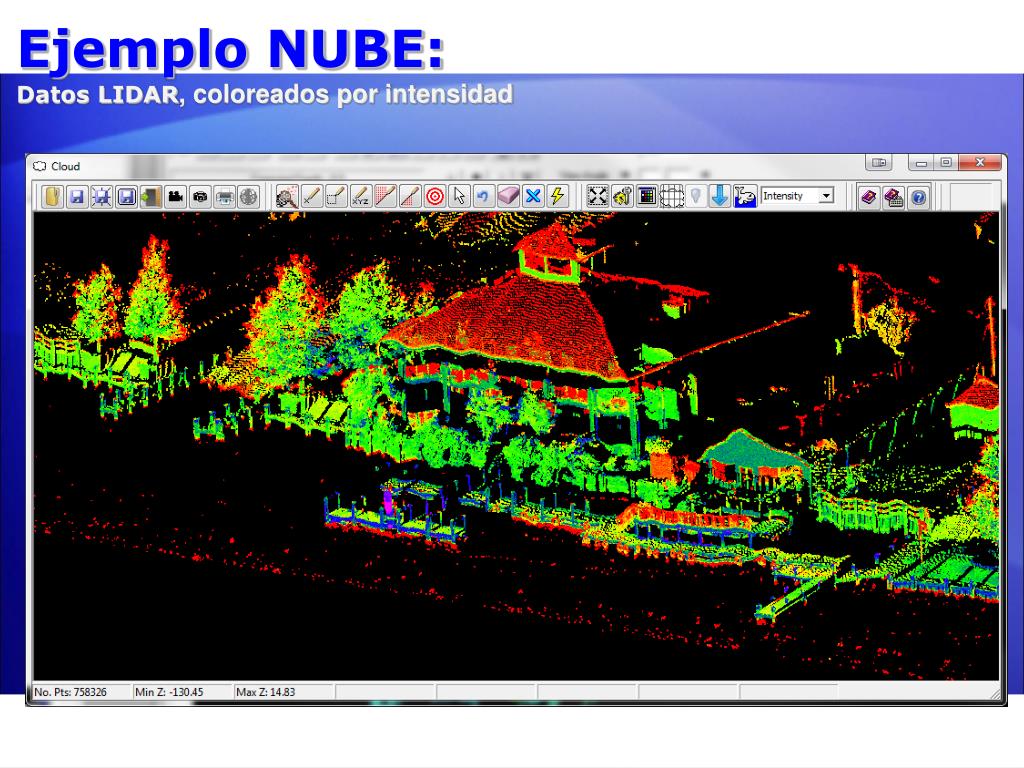Select the pencil with X point tool
Screen dimensions: 1024x768
[312, 196]
